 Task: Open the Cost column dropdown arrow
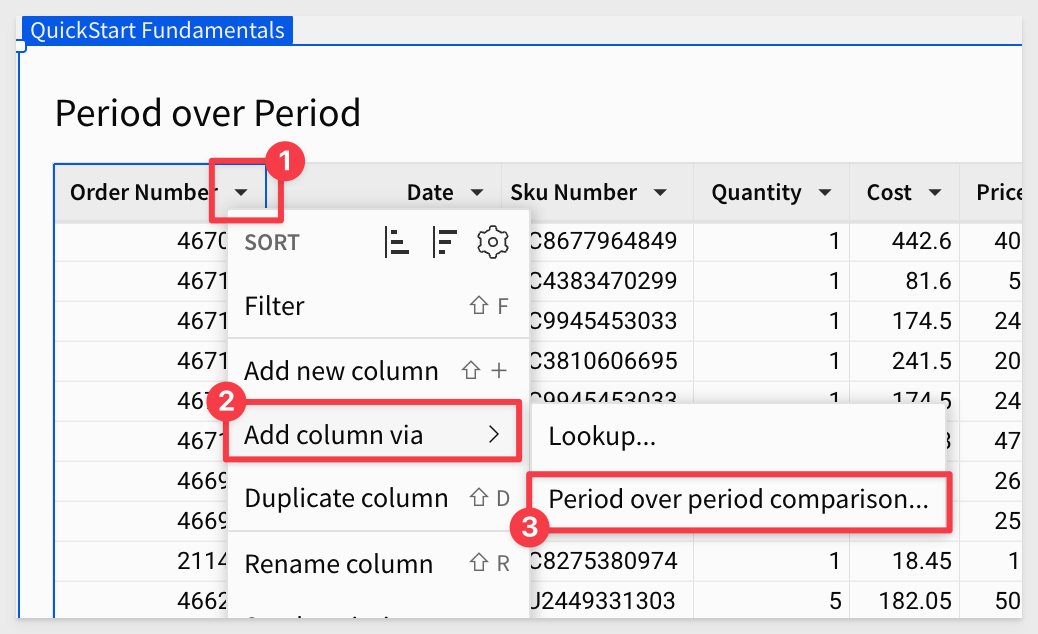click(x=935, y=193)
